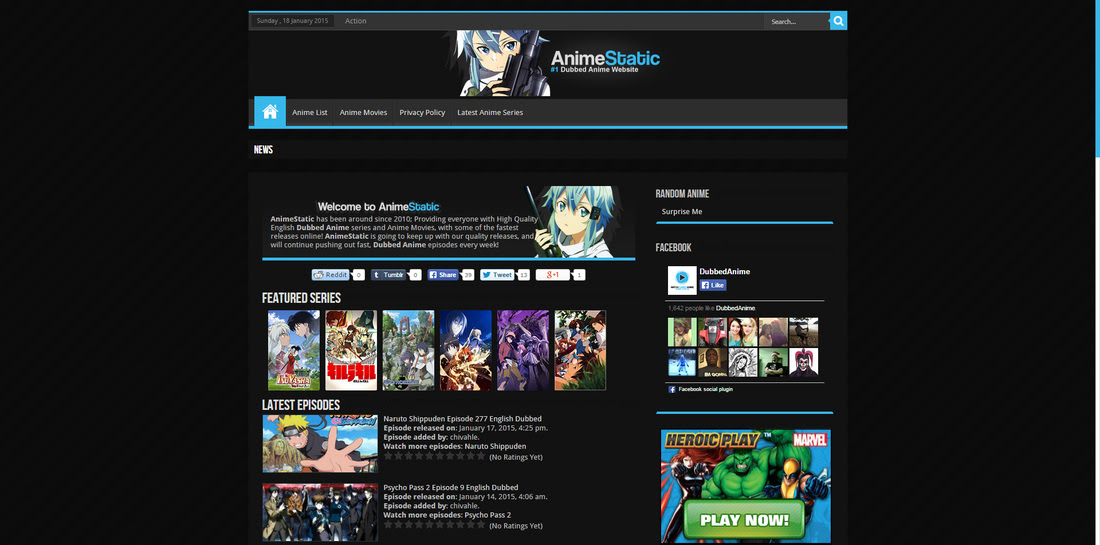Click the News ticker label
The height and width of the screenshot is (545, 1100).
[x=263, y=149]
